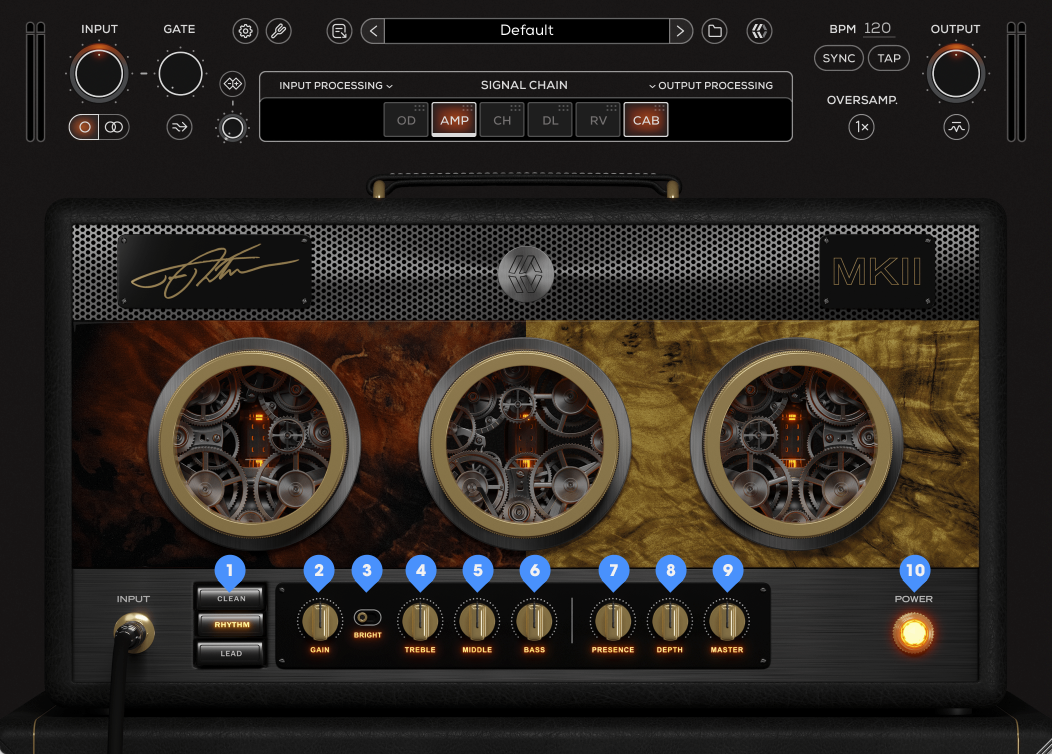Expand the Input Processing dropdown
This screenshot has width=1052, height=754.
(x=336, y=85)
